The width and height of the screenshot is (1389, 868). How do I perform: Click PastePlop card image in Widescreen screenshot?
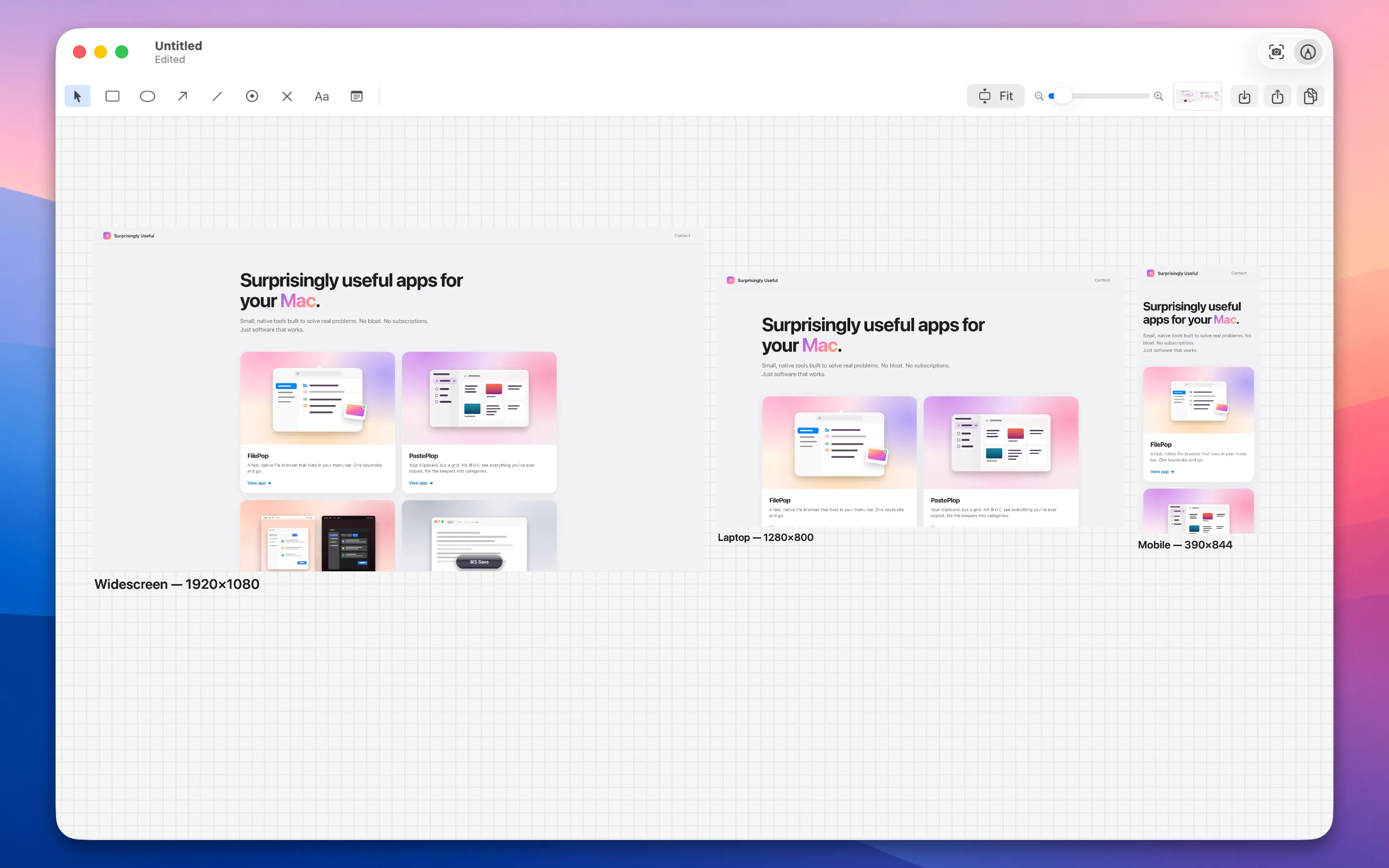[x=479, y=398]
